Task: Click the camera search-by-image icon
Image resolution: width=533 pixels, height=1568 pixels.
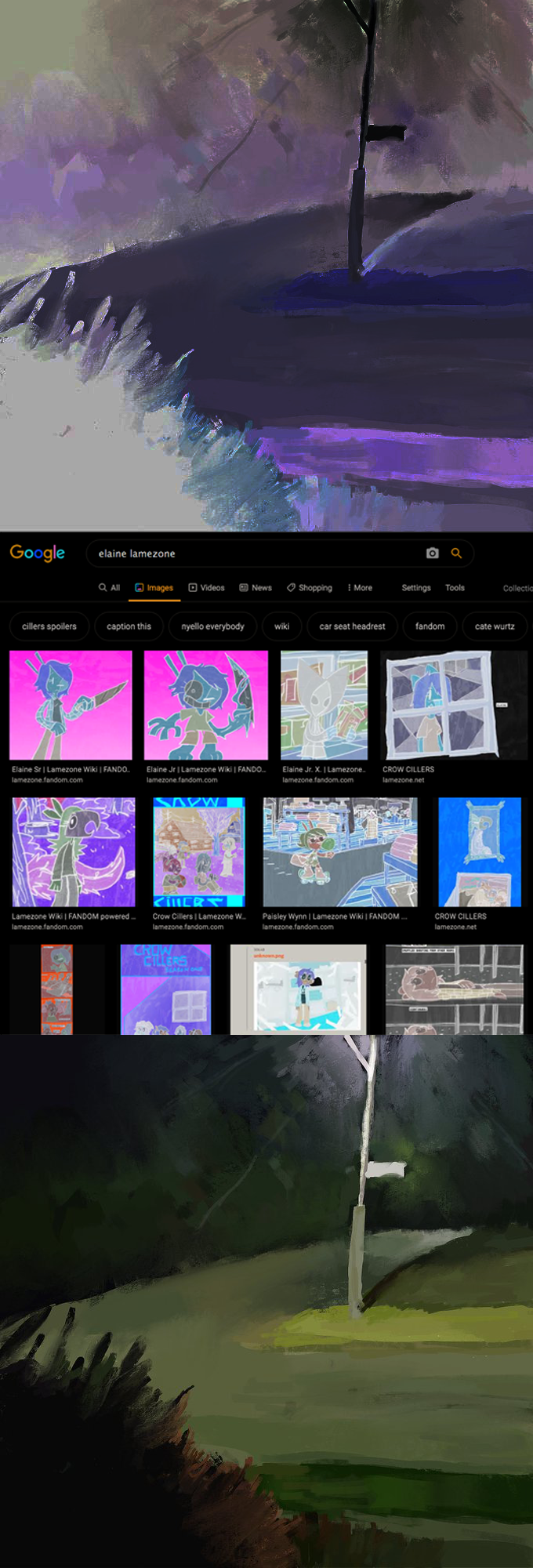Action: coord(432,554)
